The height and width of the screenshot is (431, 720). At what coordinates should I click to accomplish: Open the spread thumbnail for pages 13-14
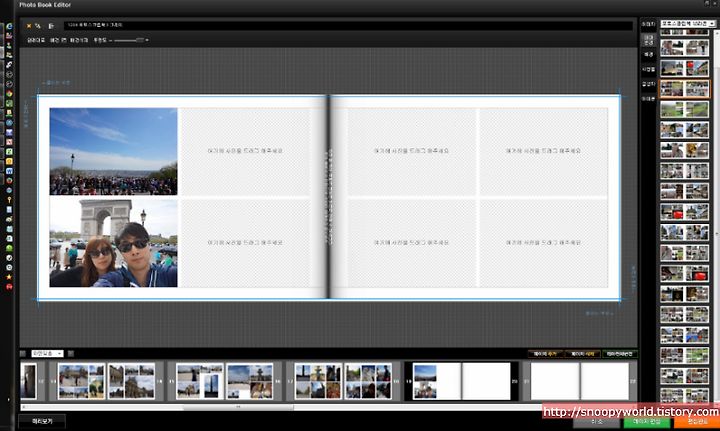(x=106, y=381)
